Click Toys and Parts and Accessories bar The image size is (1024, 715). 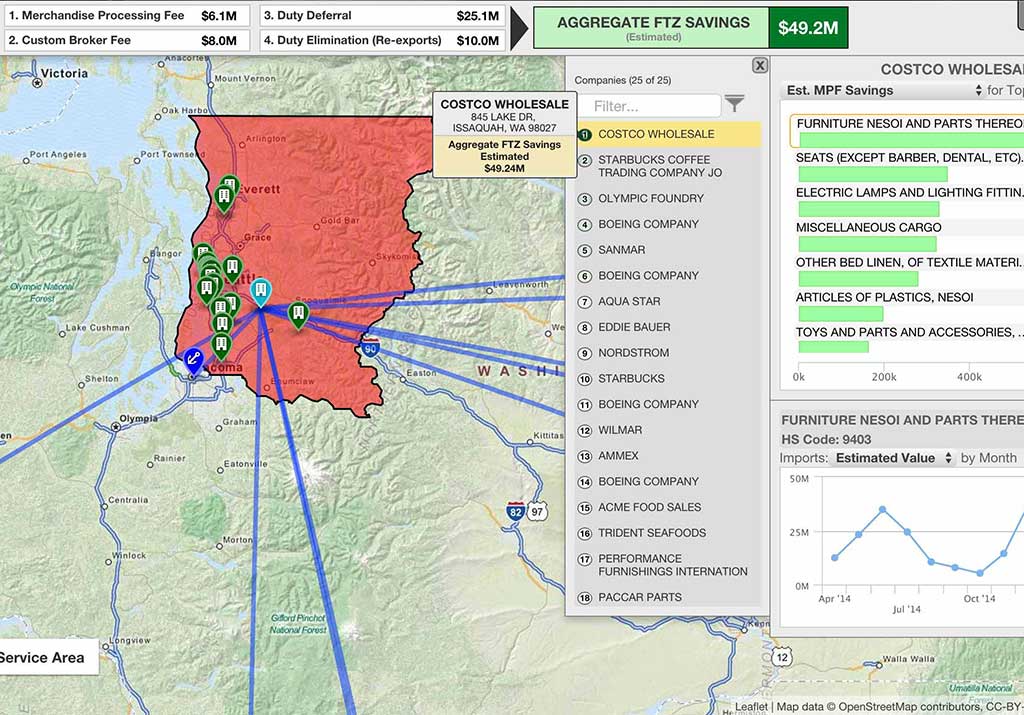click(834, 347)
